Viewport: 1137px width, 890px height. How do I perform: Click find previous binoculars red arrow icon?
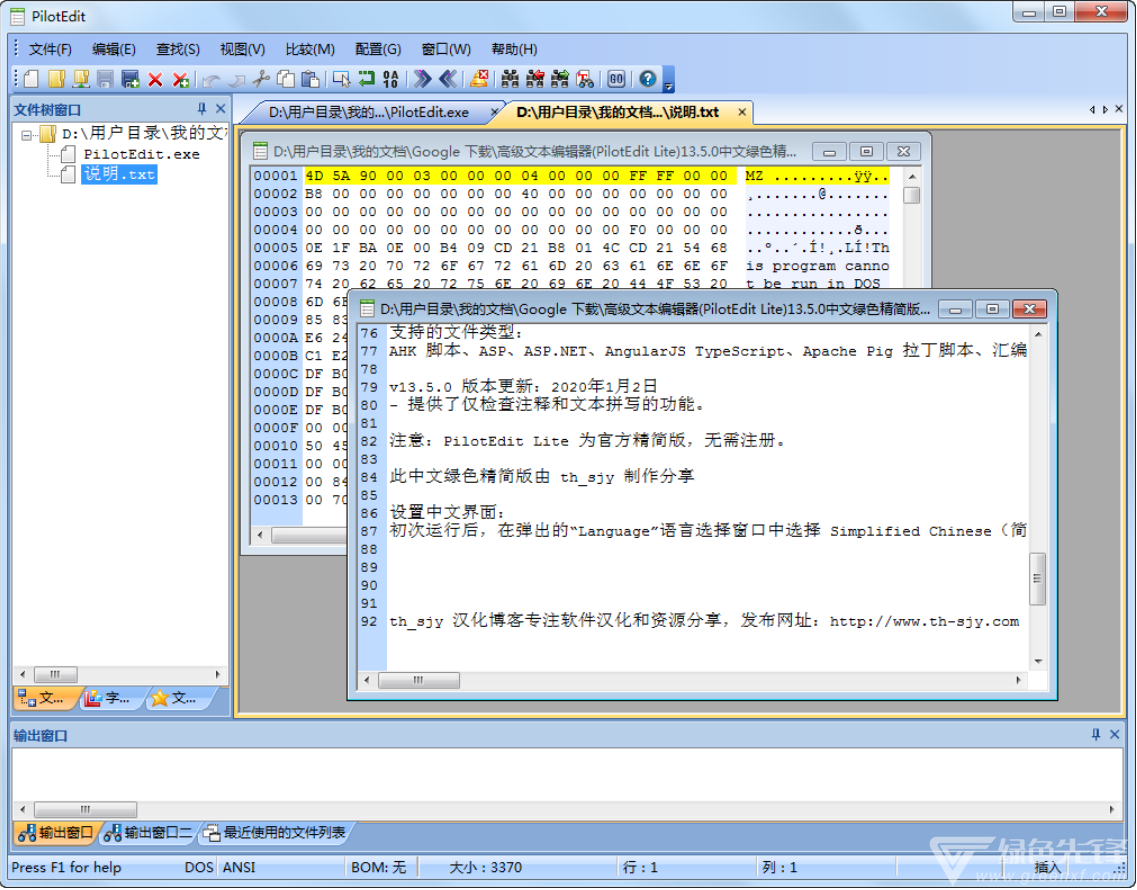pos(535,79)
